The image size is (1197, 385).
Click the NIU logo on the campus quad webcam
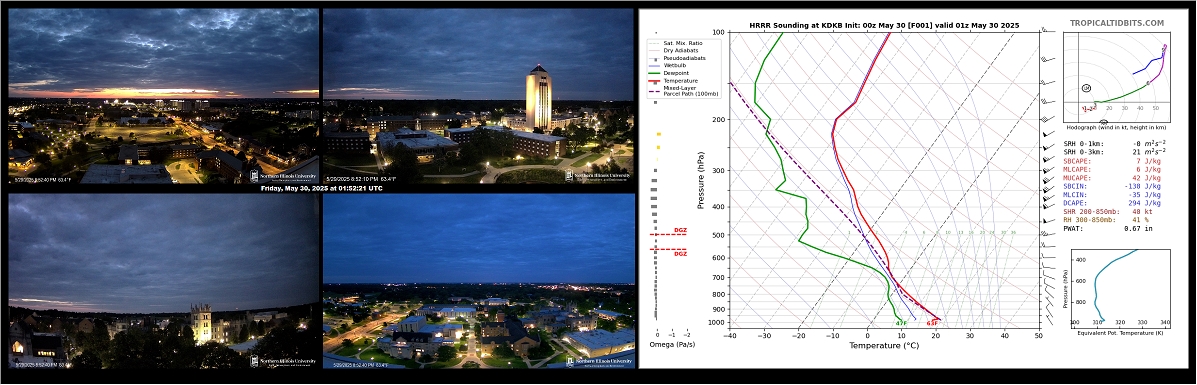(x=599, y=361)
